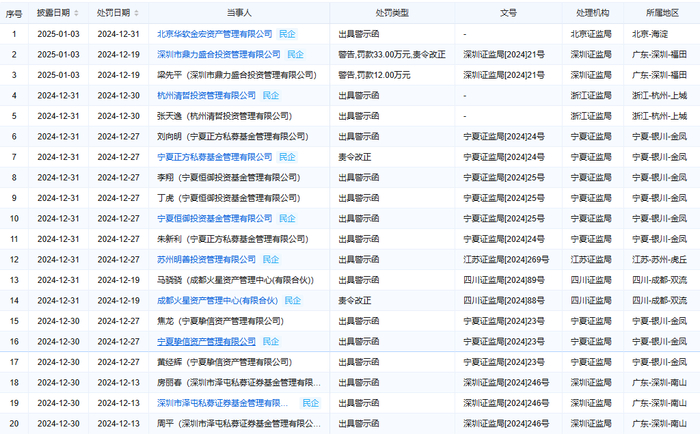Select 刘向明 party cell in row 6

[x=233, y=137]
